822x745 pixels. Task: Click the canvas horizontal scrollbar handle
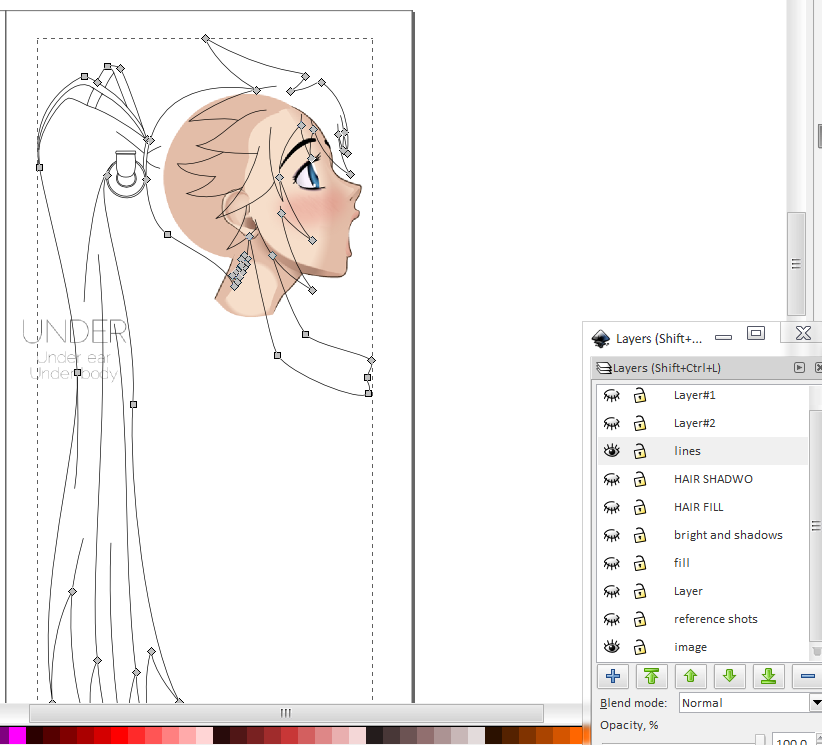coord(286,713)
